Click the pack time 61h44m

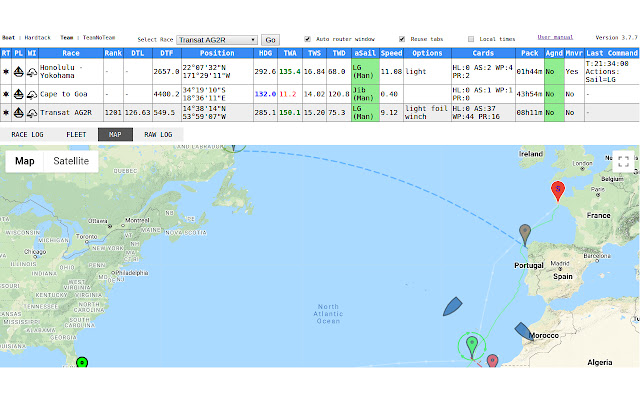coord(529,71)
